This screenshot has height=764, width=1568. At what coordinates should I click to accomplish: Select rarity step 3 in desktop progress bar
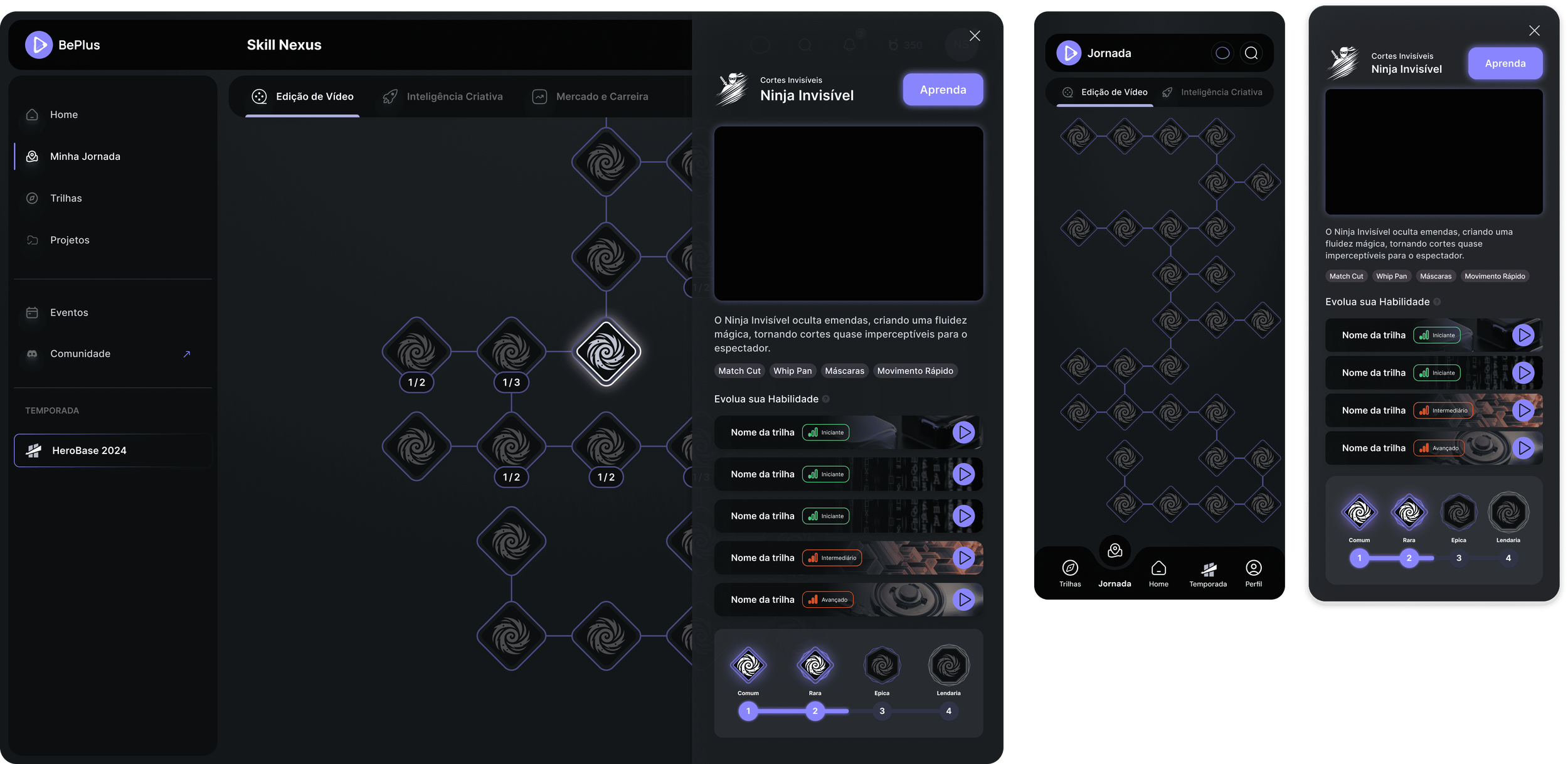pos(882,711)
